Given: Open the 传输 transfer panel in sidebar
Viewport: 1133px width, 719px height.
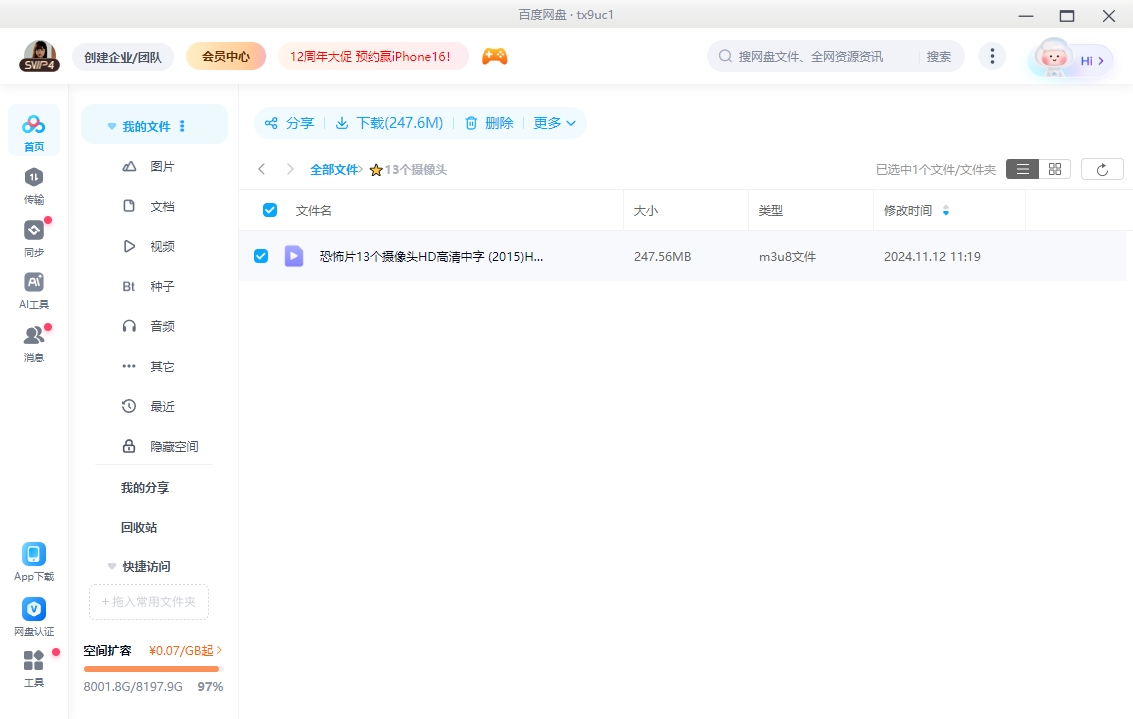Looking at the screenshot, I should click(x=34, y=183).
